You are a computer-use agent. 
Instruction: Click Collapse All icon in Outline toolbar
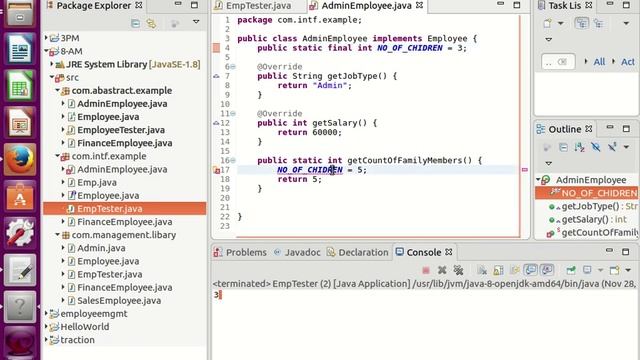pyautogui.click(x=563, y=147)
